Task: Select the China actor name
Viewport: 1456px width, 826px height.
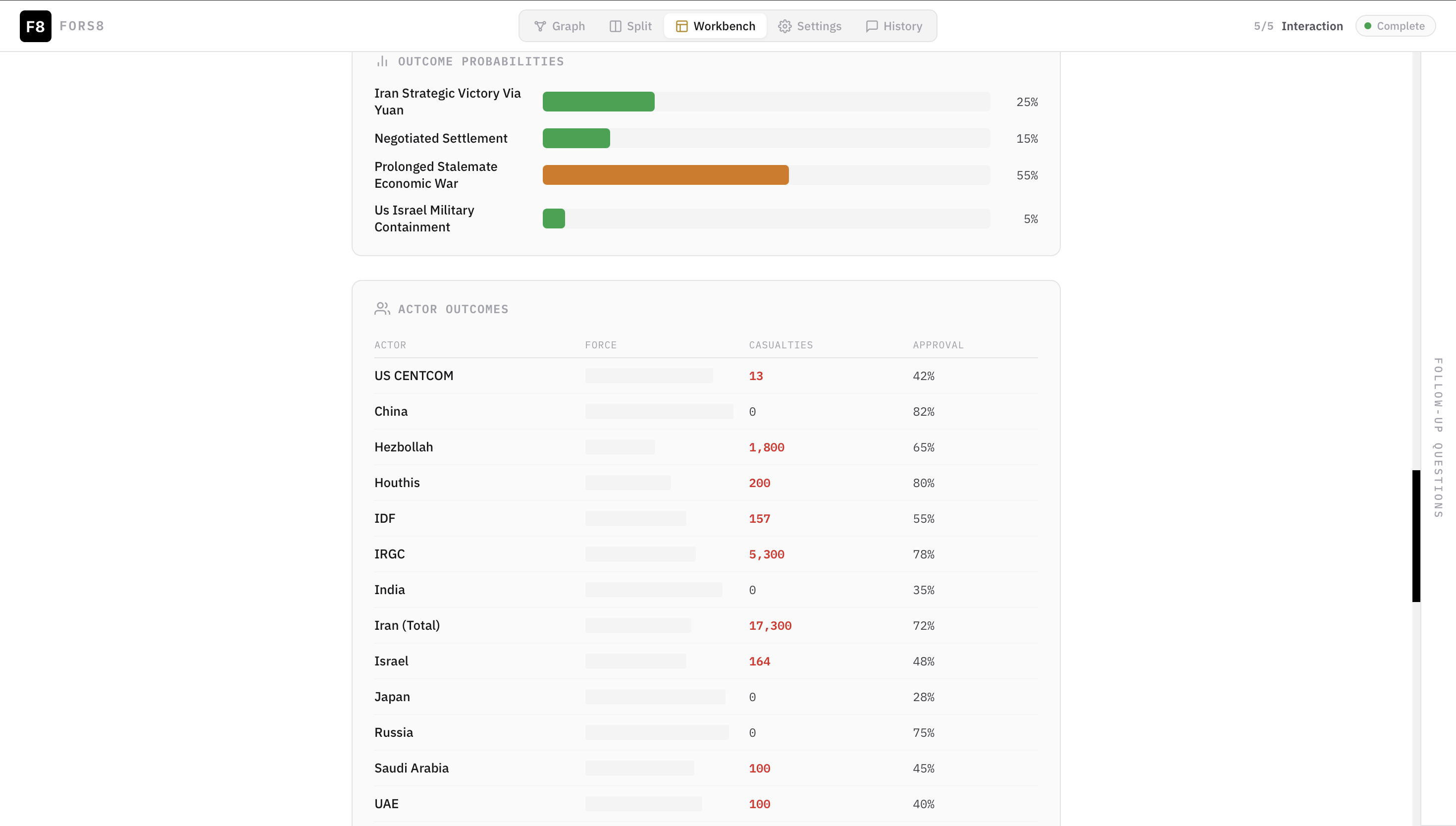Action: pyautogui.click(x=391, y=411)
